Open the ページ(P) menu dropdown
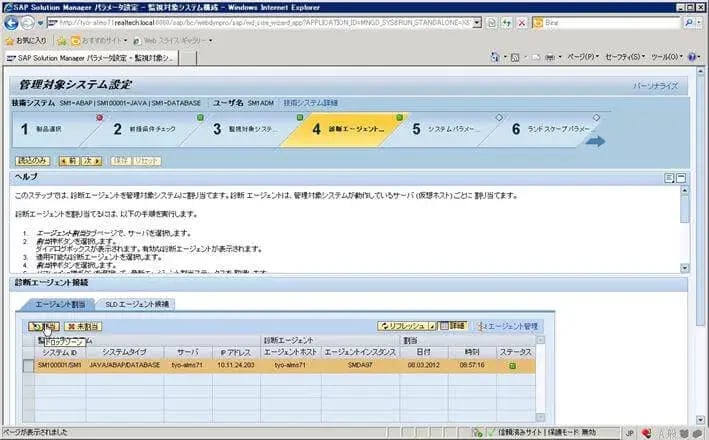709x440 pixels. pos(582,57)
